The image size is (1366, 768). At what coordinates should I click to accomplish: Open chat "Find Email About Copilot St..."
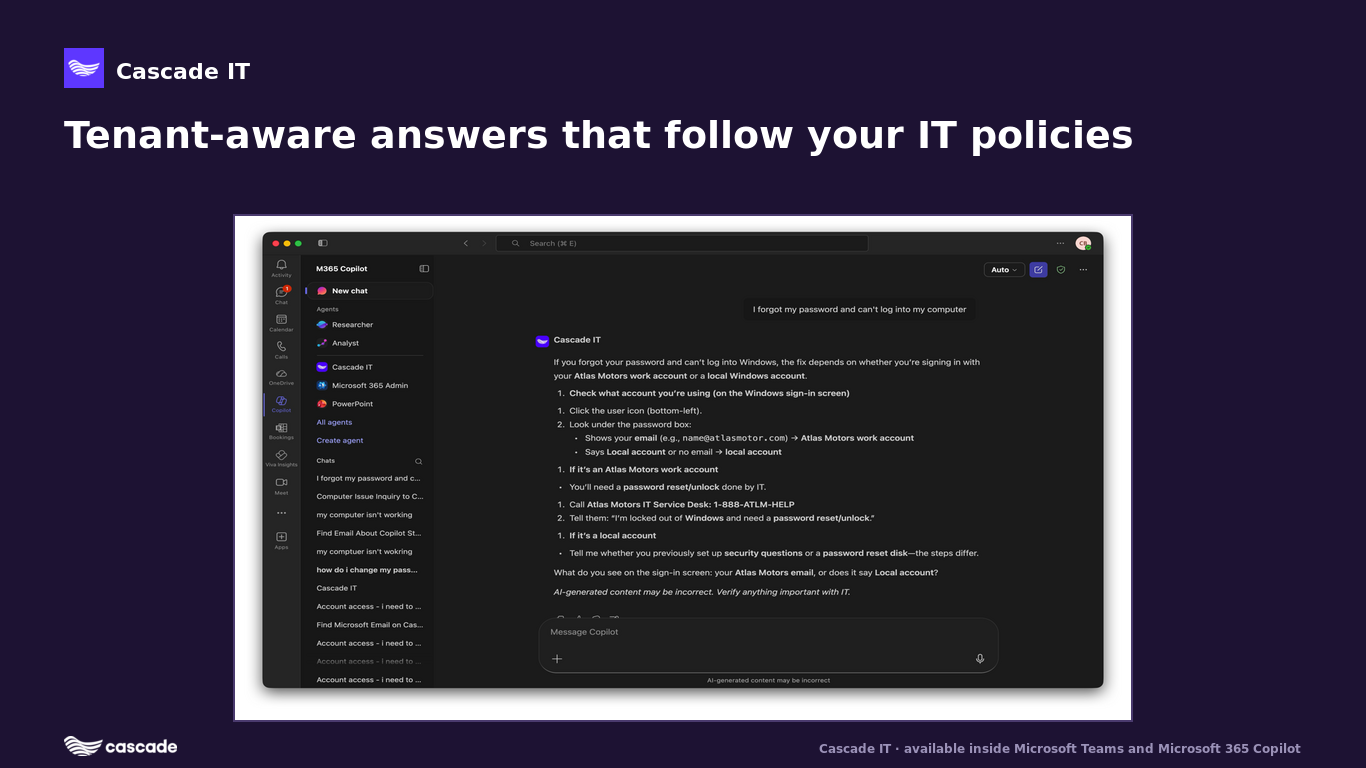[369, 534]
